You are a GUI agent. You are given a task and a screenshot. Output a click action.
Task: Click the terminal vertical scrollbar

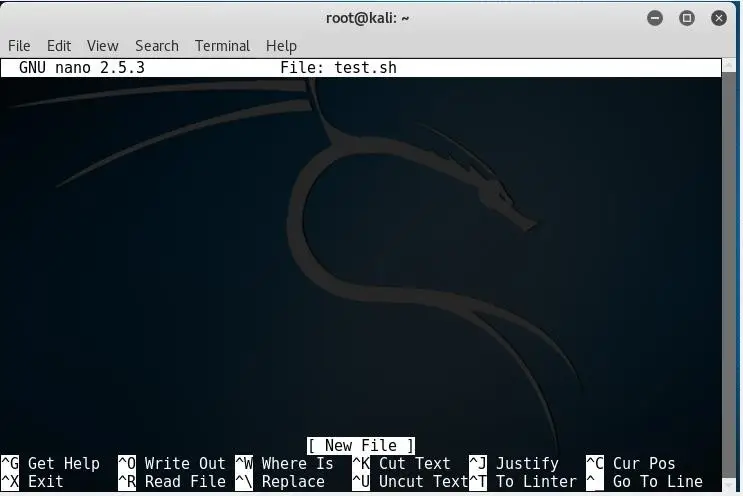pos(729,275)
